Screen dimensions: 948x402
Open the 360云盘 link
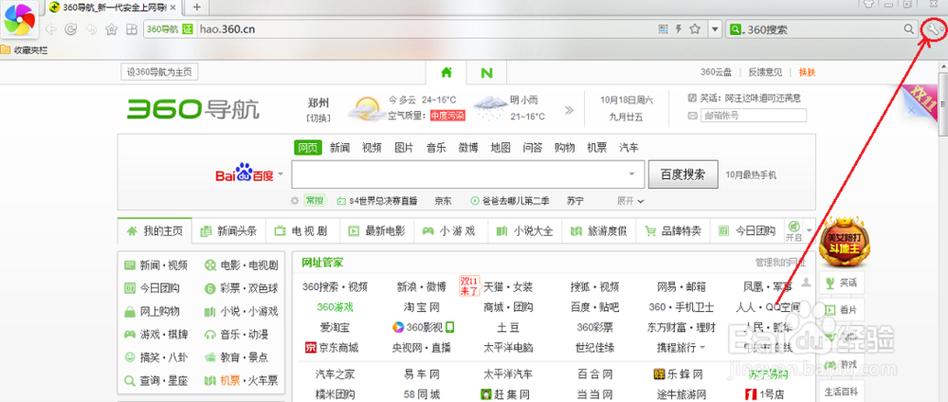pos(716,73)
